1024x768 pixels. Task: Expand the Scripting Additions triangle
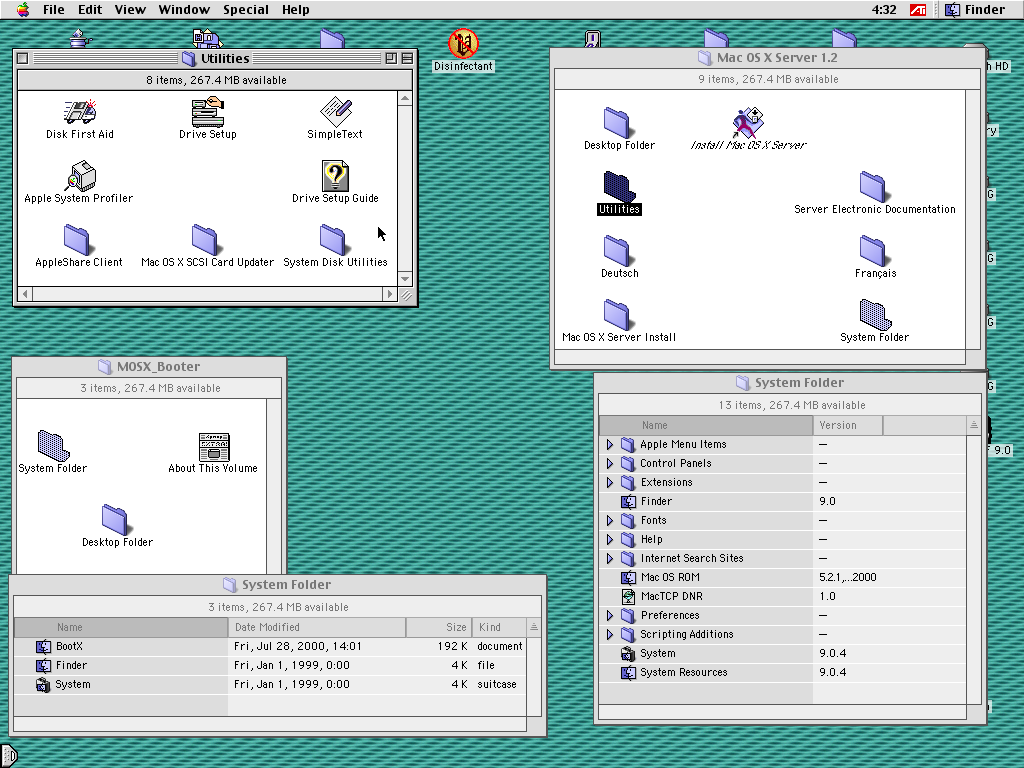point(610,634)
